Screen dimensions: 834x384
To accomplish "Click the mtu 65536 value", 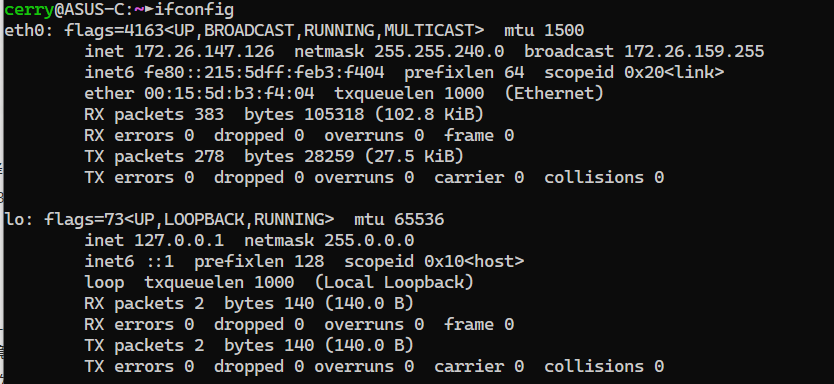I will (x=419, y=219).
